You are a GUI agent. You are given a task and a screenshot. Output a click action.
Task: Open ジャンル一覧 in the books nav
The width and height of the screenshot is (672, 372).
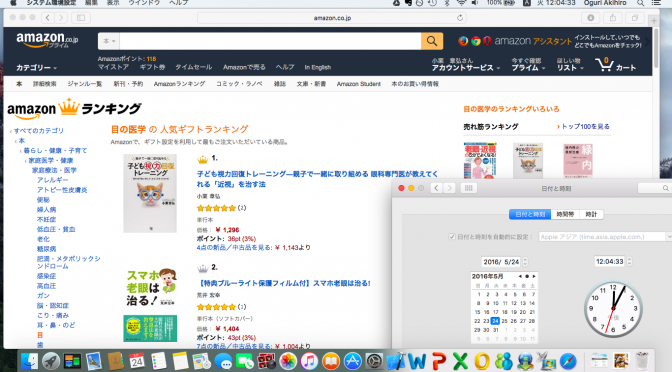[x=84, y=84]
